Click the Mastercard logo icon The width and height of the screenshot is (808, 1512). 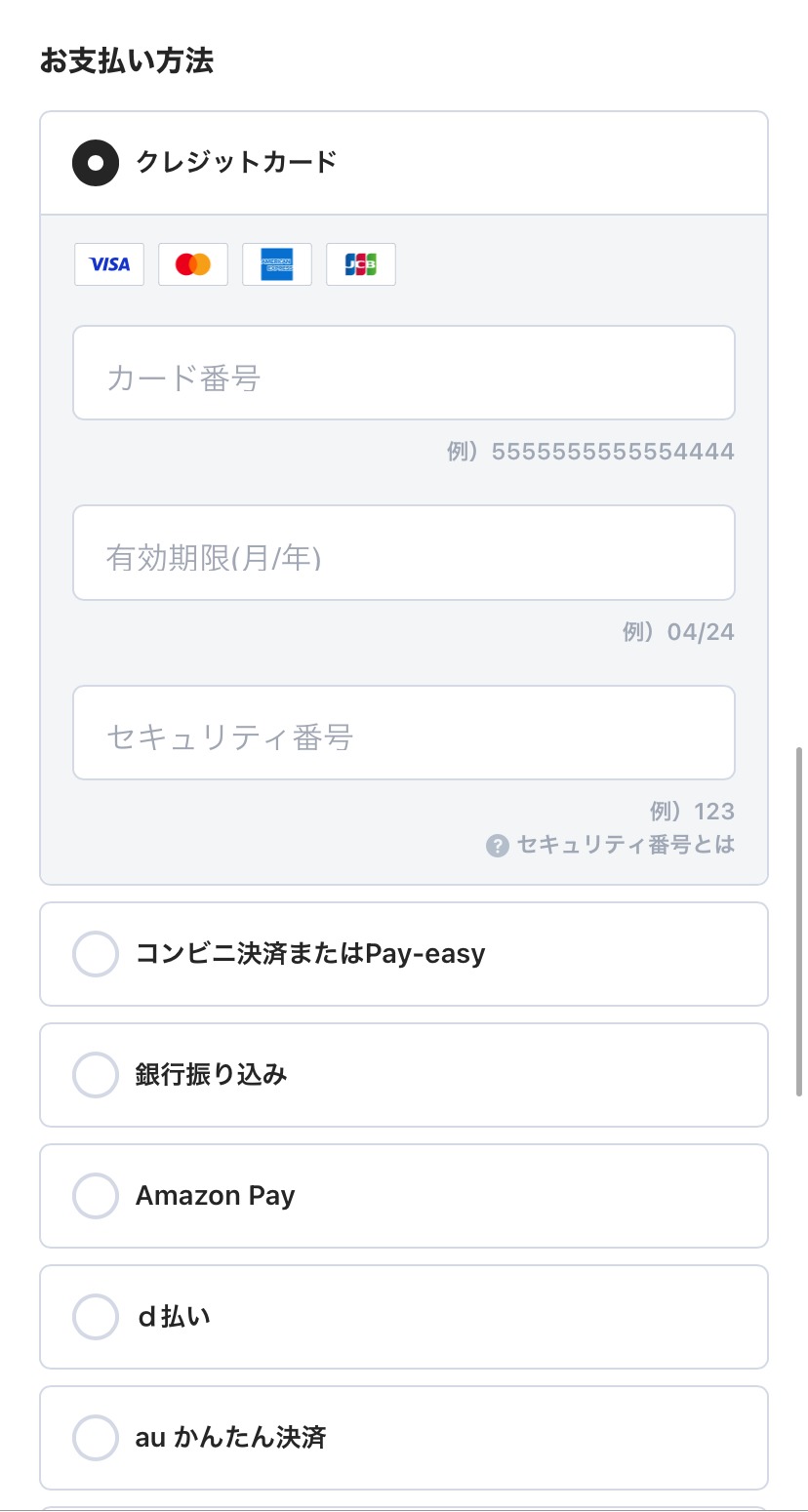point(193,264)
